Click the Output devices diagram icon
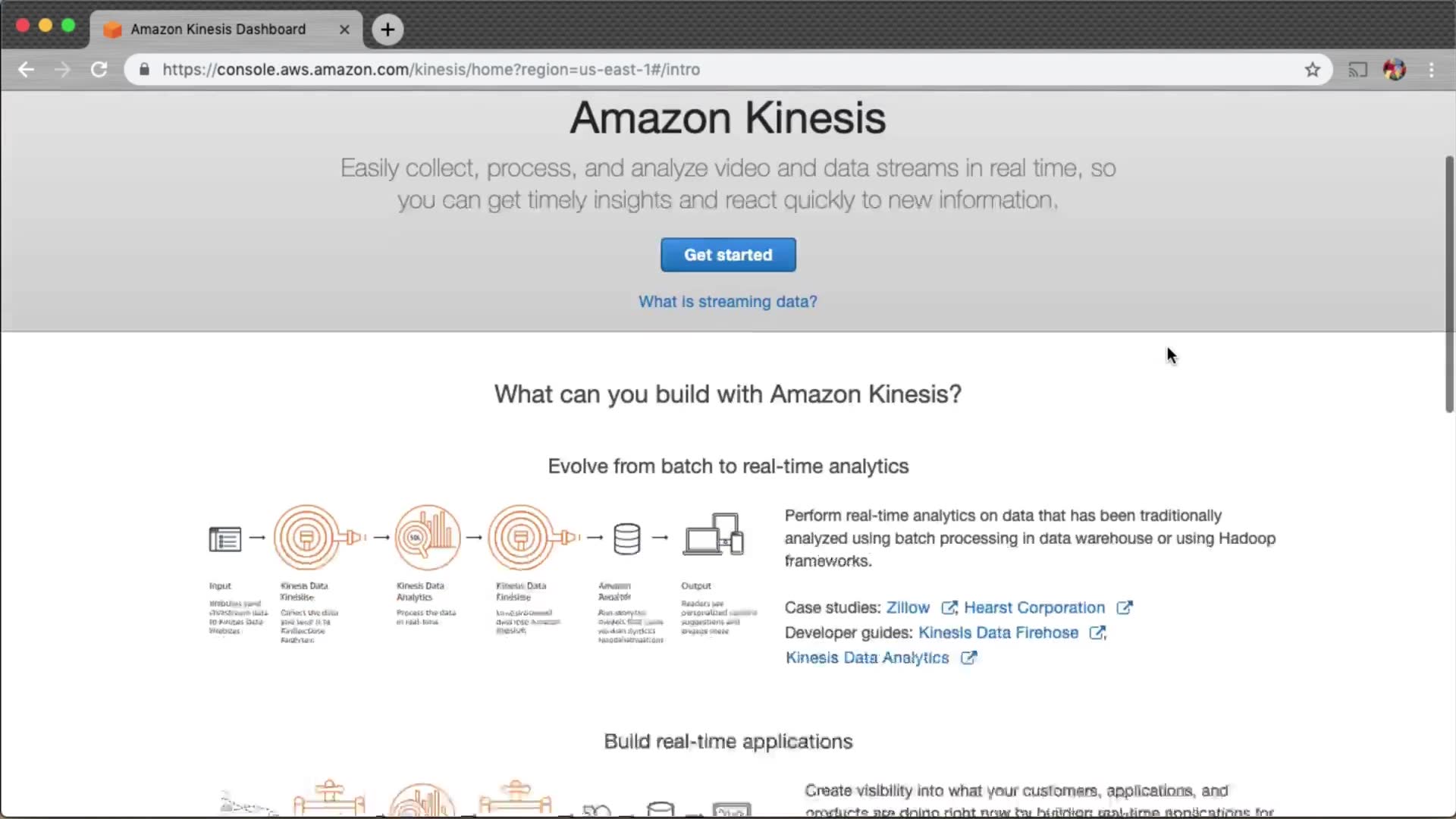The height and width of the screenshot is (819, 1456). (713, 535)
